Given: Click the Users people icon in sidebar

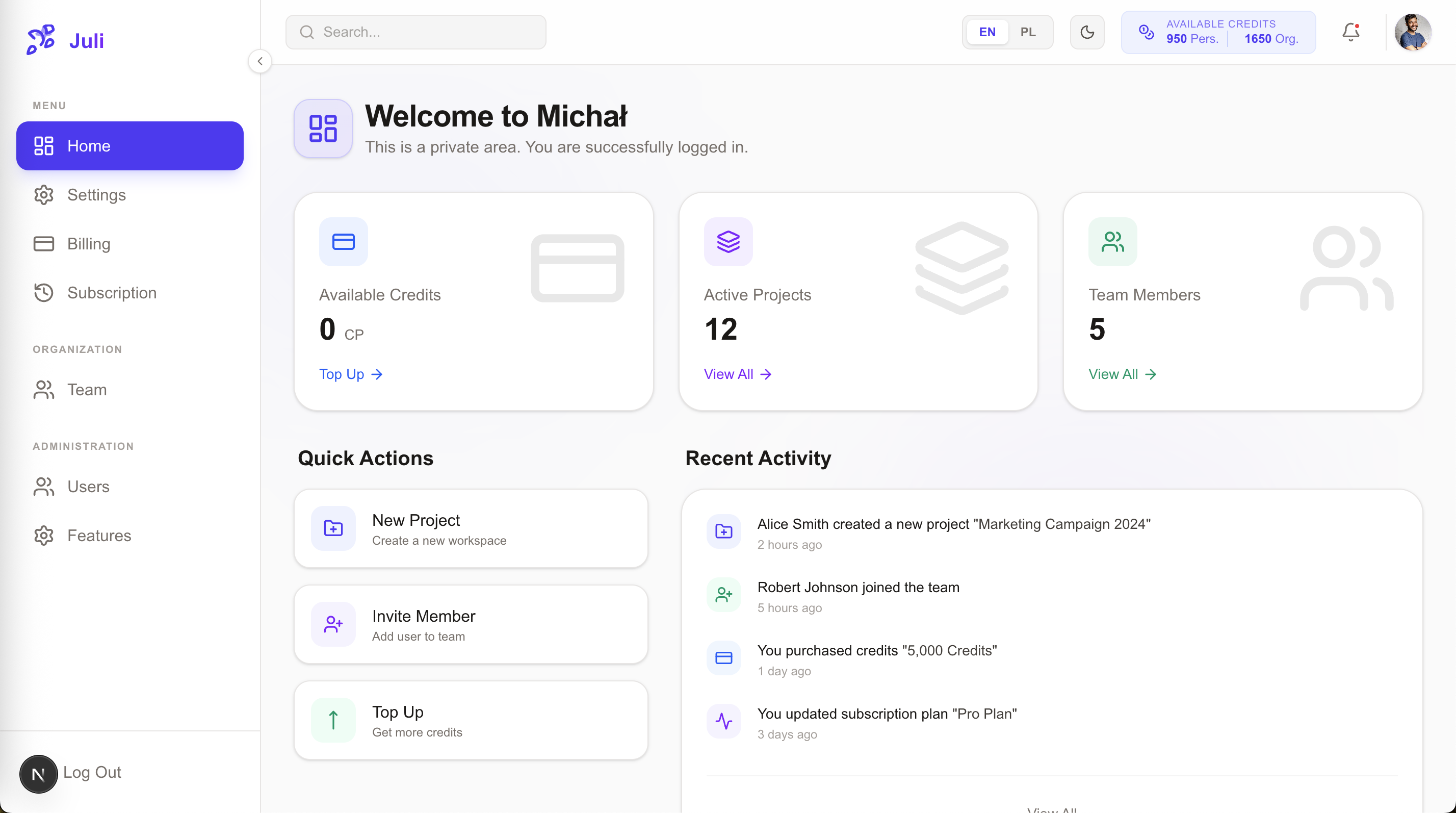Looking at the screenshot, I should pos(43,486).
